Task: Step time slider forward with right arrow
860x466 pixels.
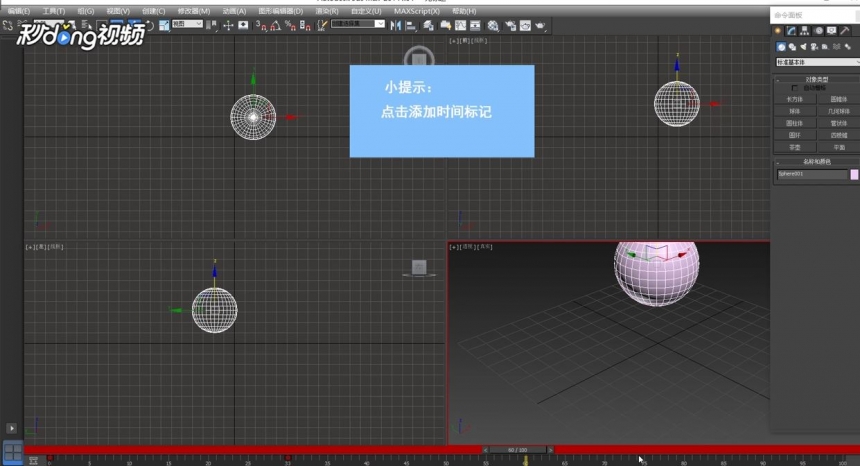Action: click(550, 450)
